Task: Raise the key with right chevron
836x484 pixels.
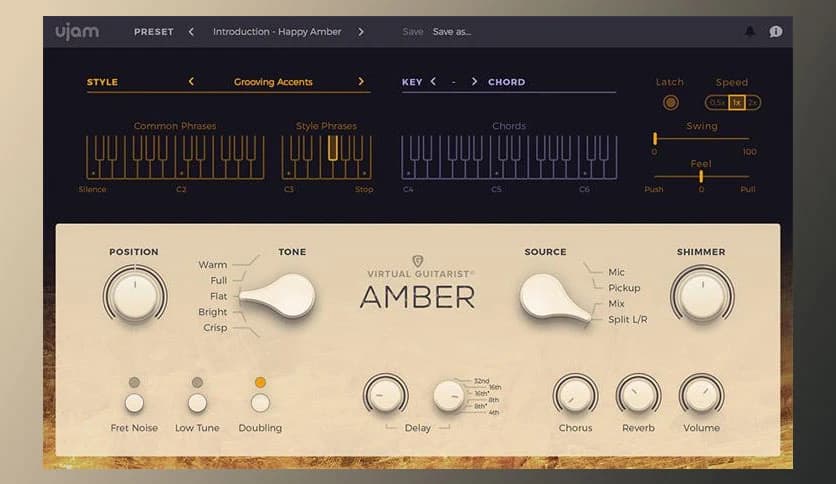Action: click(474, 82)
